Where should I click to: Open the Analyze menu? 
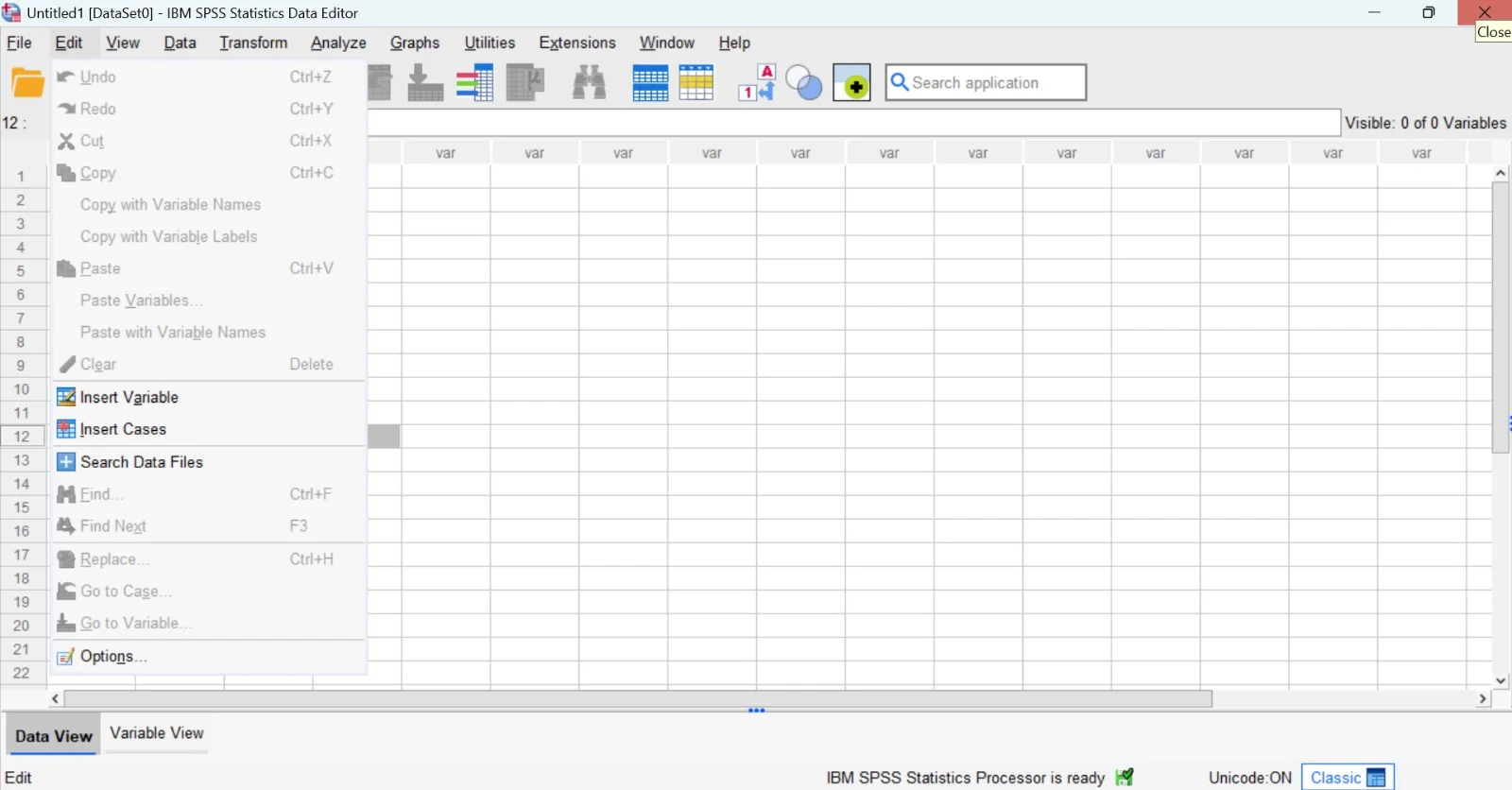coord(338,43)
